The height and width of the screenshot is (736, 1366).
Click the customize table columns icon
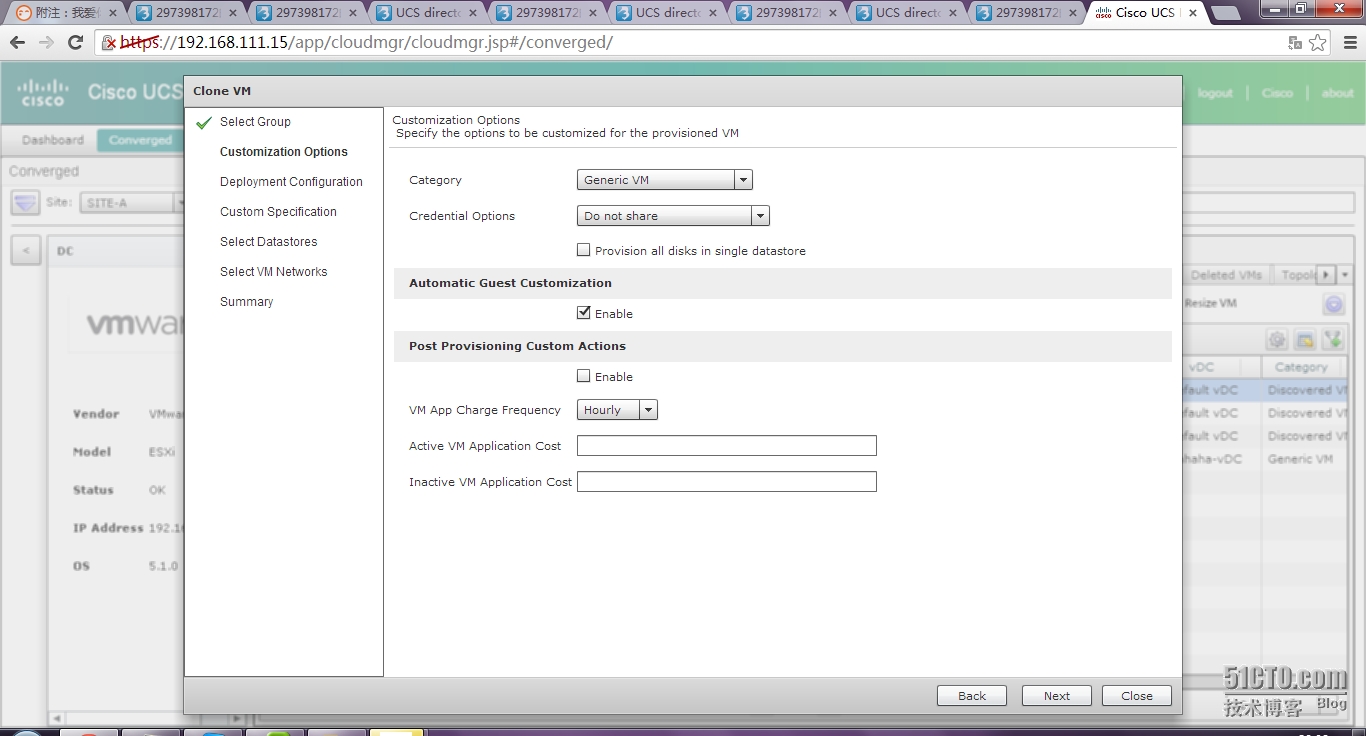coord(1305,340)
